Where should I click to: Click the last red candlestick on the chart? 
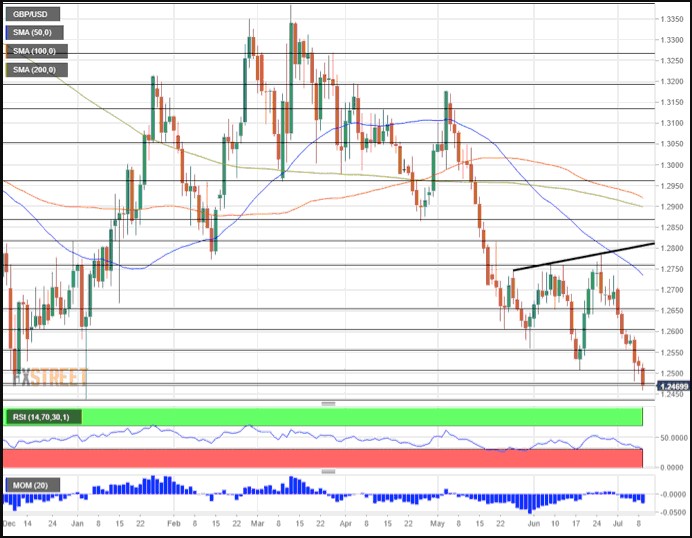pyautogui.click(x=642, y=377)
